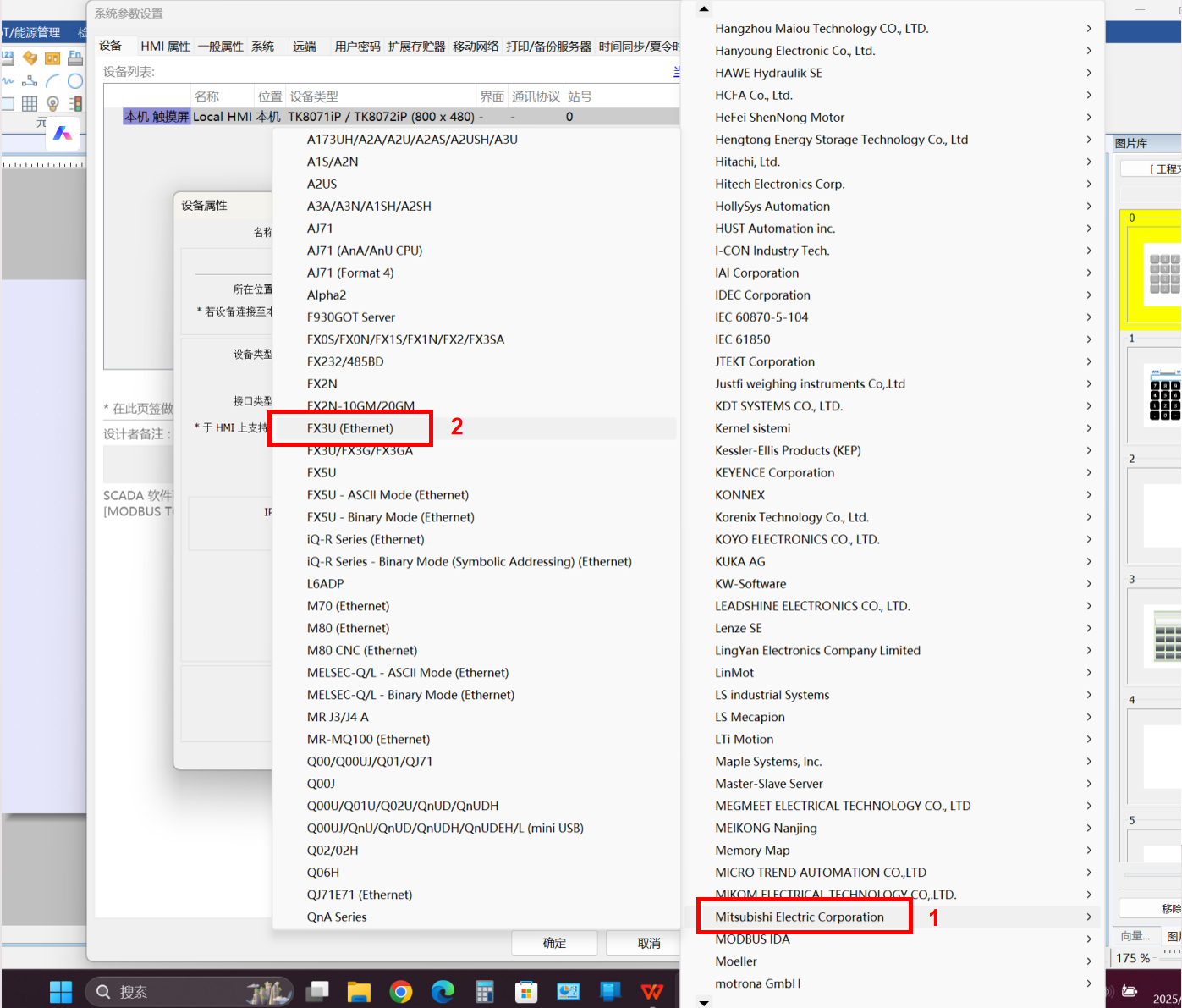Choose FX3U/FX3G/FX3GA driver entry
This screenshot has width=1182, height=1008.
[476, 450]
